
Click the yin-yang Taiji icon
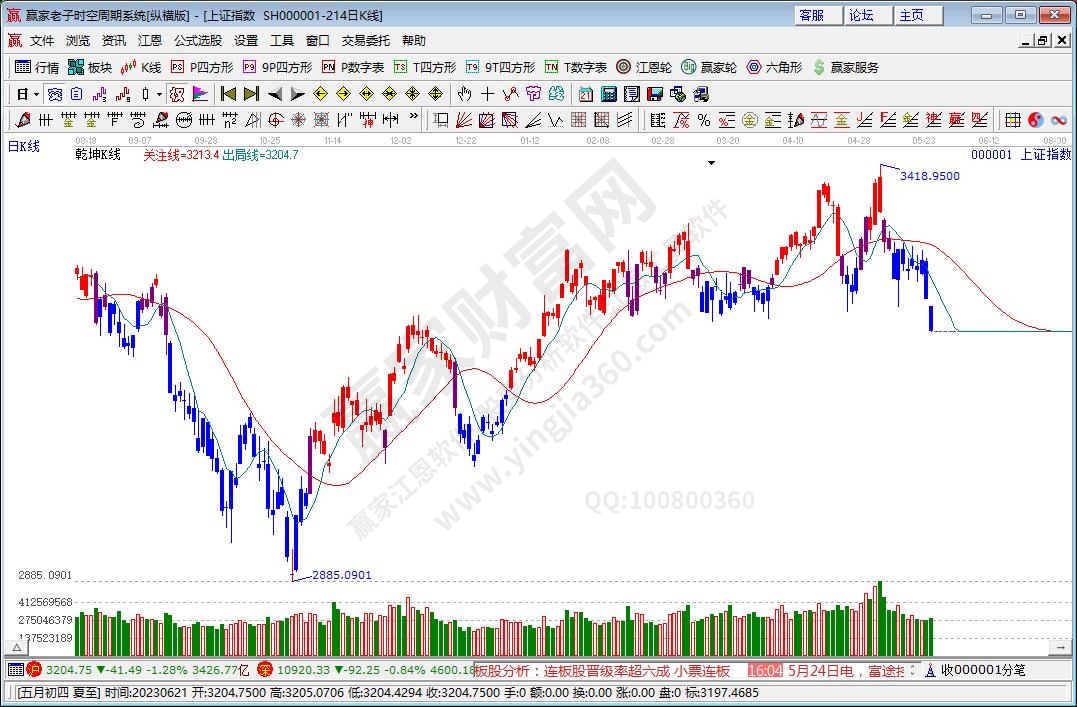1035,120
